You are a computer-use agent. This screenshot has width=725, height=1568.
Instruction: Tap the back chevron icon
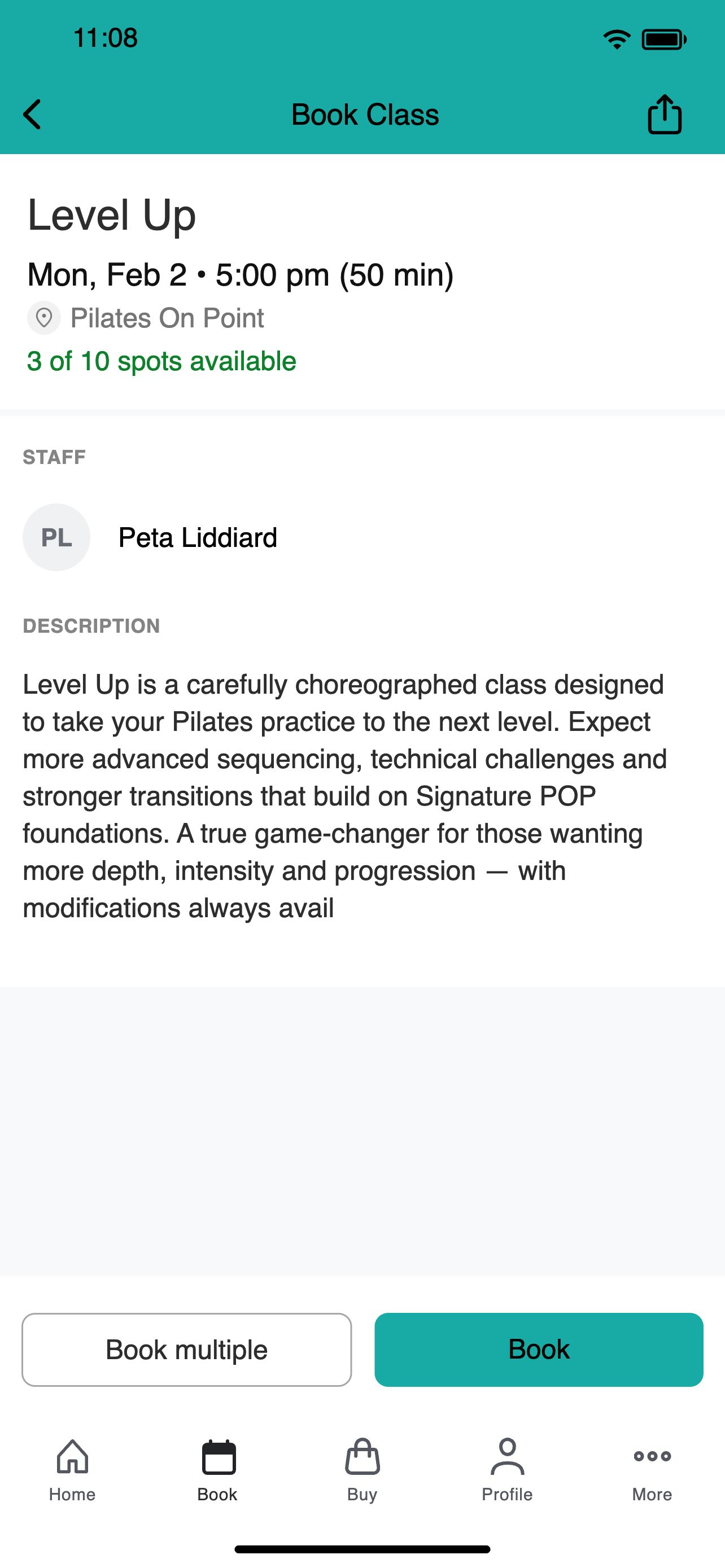click(32, 115)
